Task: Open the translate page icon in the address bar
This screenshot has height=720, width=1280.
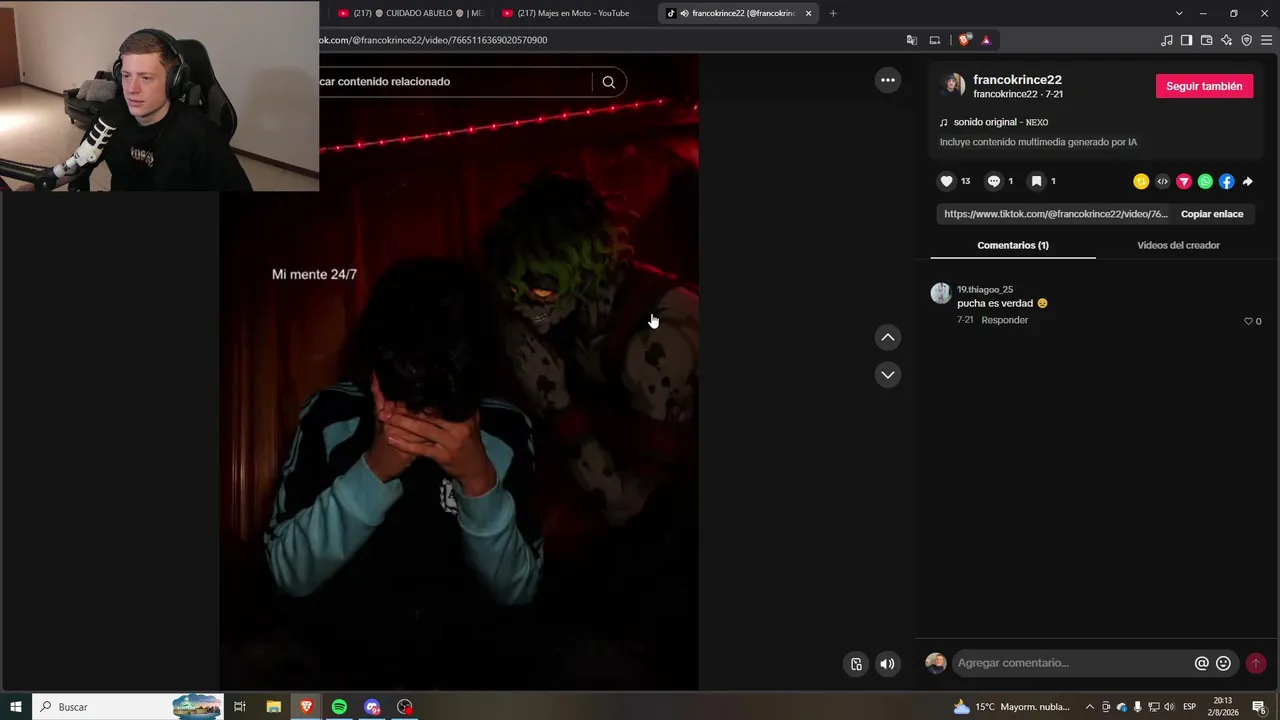Action: [912, 40]
